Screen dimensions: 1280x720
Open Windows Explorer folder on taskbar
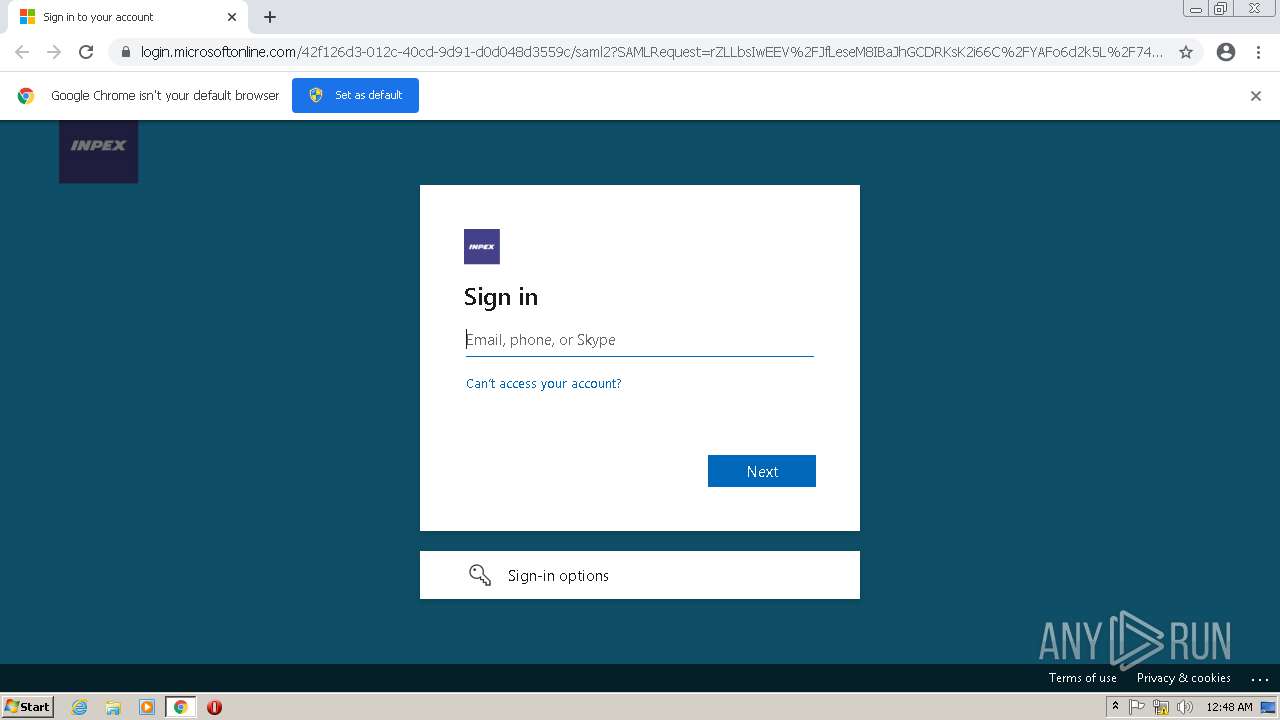pyautogui.click(x=113, y=707)
